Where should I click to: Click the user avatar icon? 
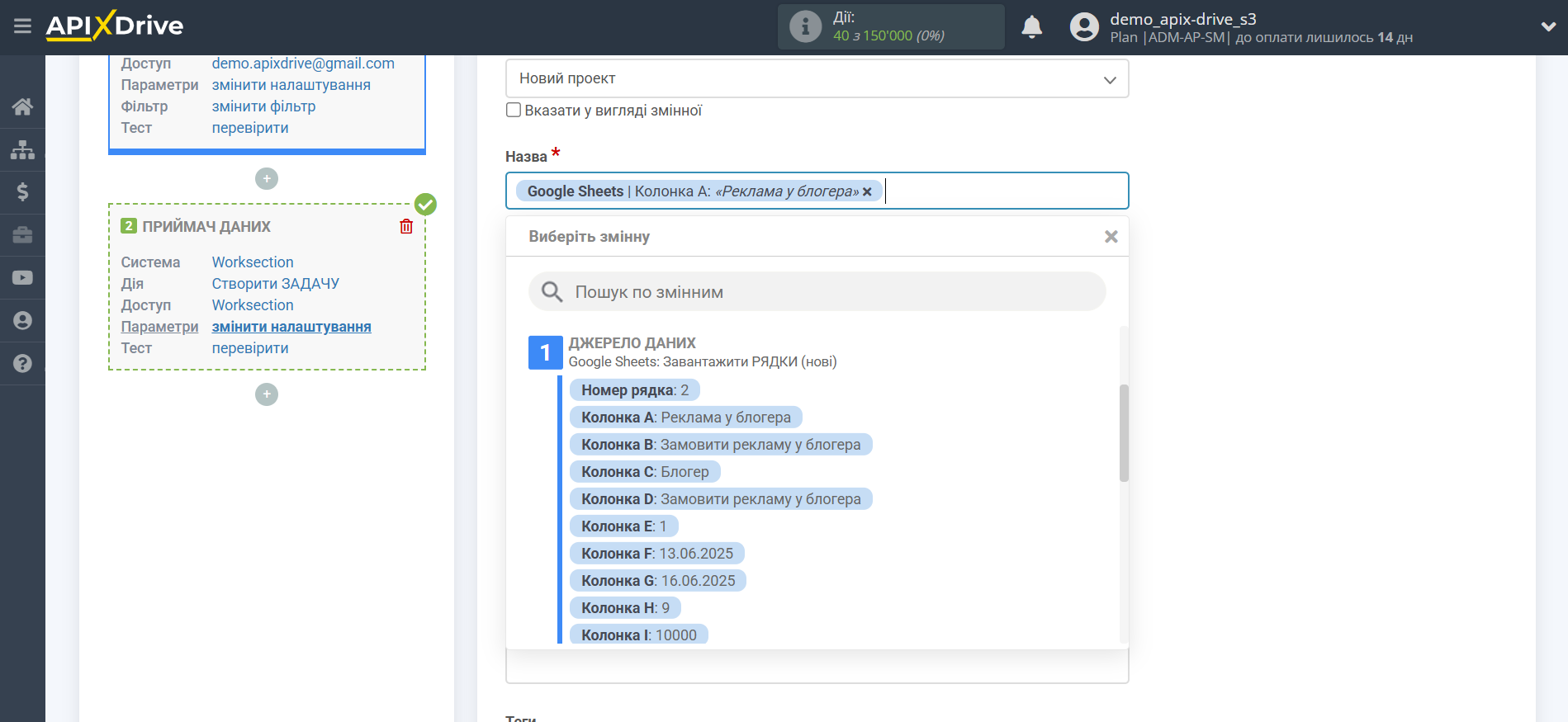[1084, 27]
